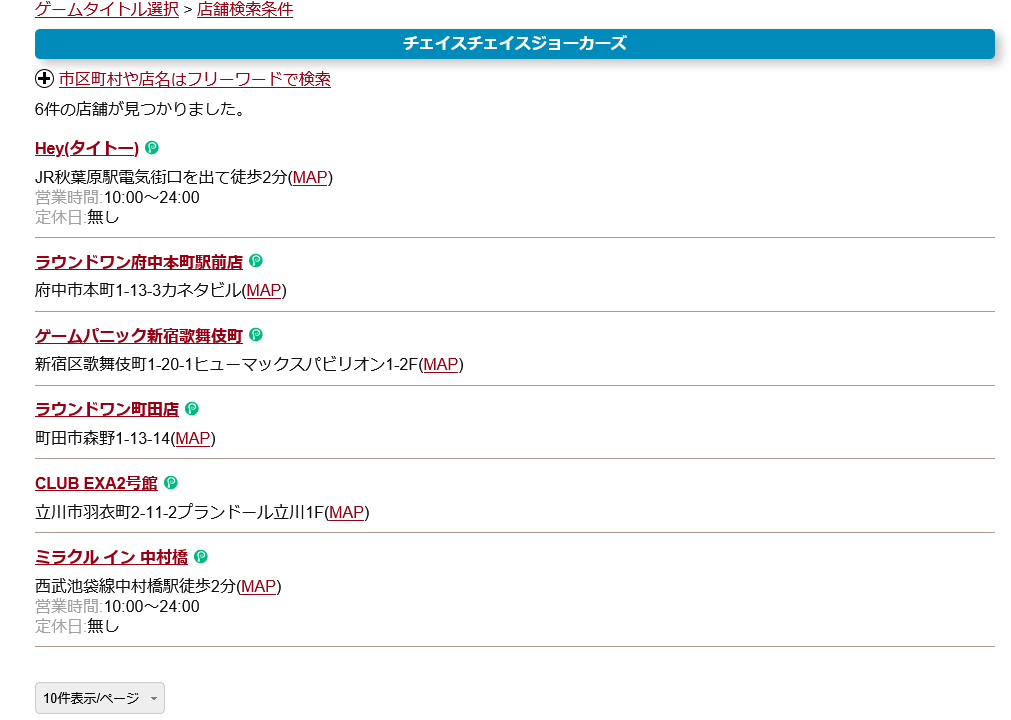Image resolution: width=1011 pixels, height=720 pixels.
Task: Open ゲームパニック新宿歌舞伎町 store page
Action: [x=139, y=336]
